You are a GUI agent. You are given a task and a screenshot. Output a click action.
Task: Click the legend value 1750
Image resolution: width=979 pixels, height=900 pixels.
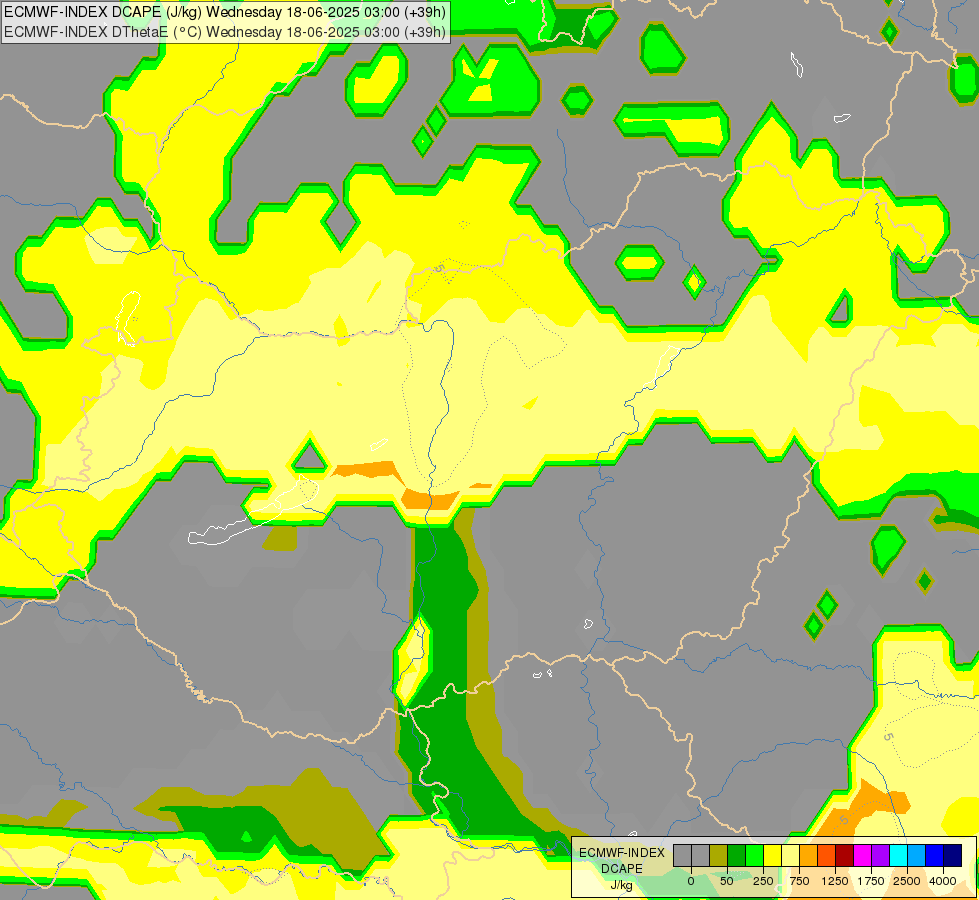(871, 881)
